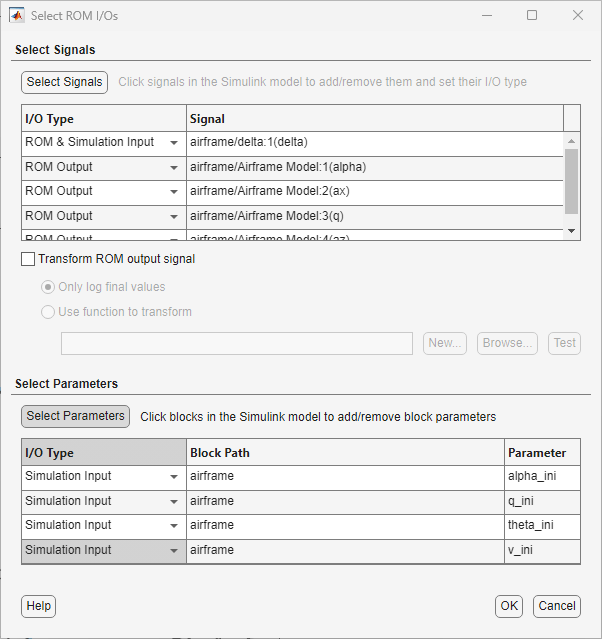Image resolution: width=602 pixels, height=639 pixels.
Task: Click the Select Parameters button
Action: click(x=75, y=416)
